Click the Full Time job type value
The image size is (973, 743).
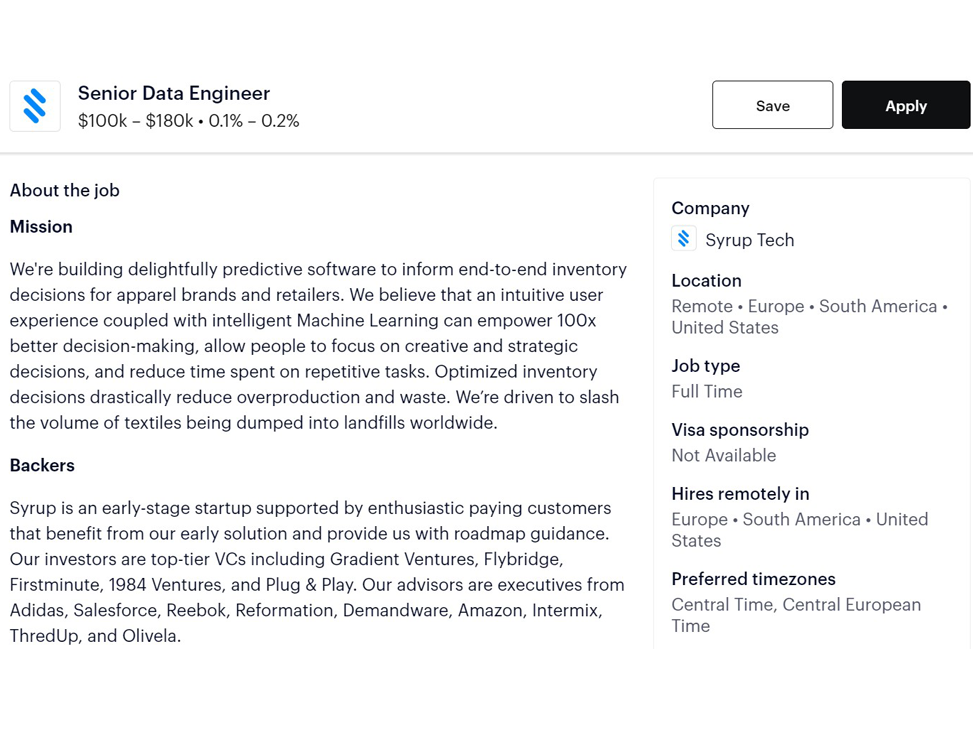[x=707, y=392]
